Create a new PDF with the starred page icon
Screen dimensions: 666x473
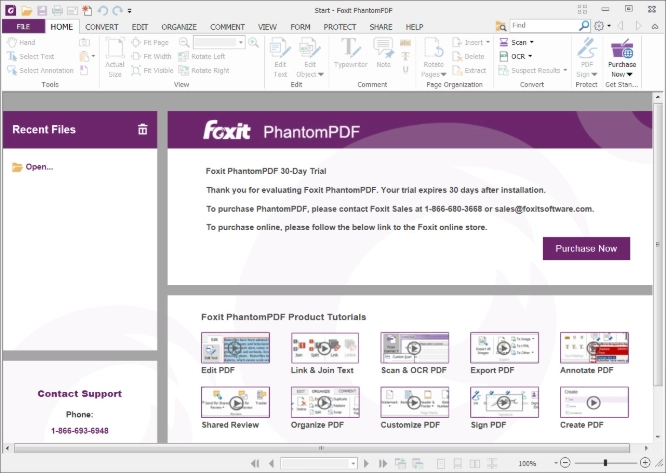[x=87, y=10]
